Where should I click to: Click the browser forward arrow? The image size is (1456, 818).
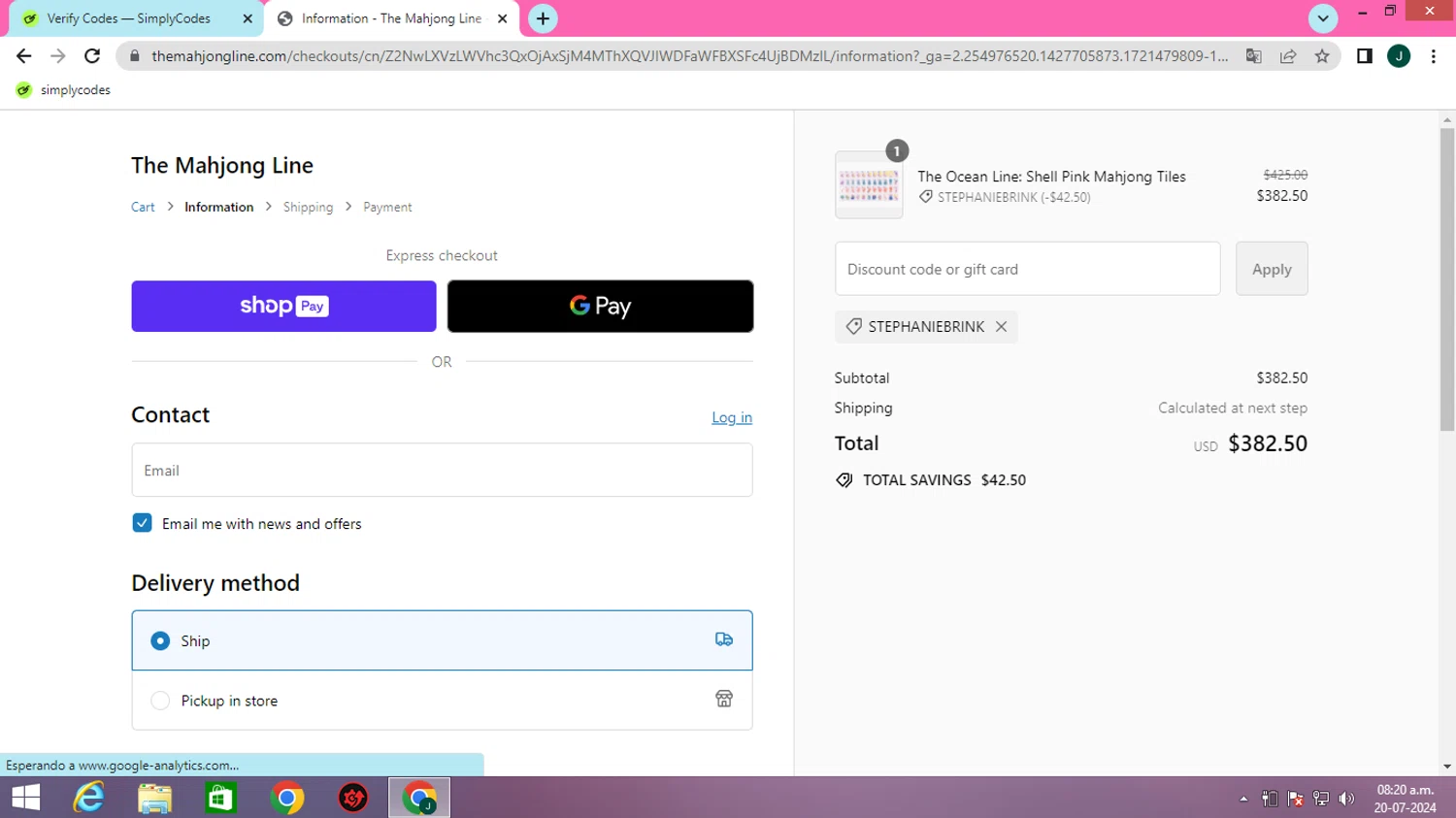[58, 56]
